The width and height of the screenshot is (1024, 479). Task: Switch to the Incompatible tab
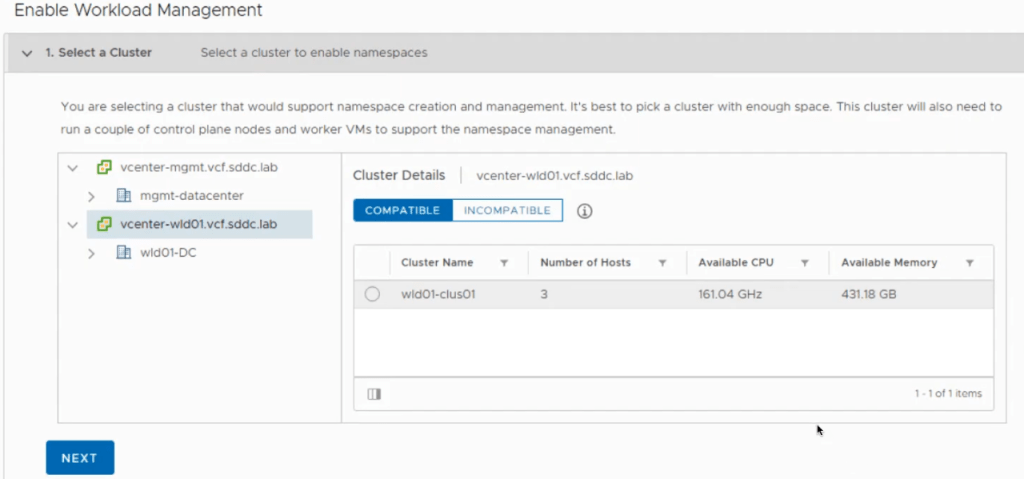pyautogui.click(x=507, y=211)
